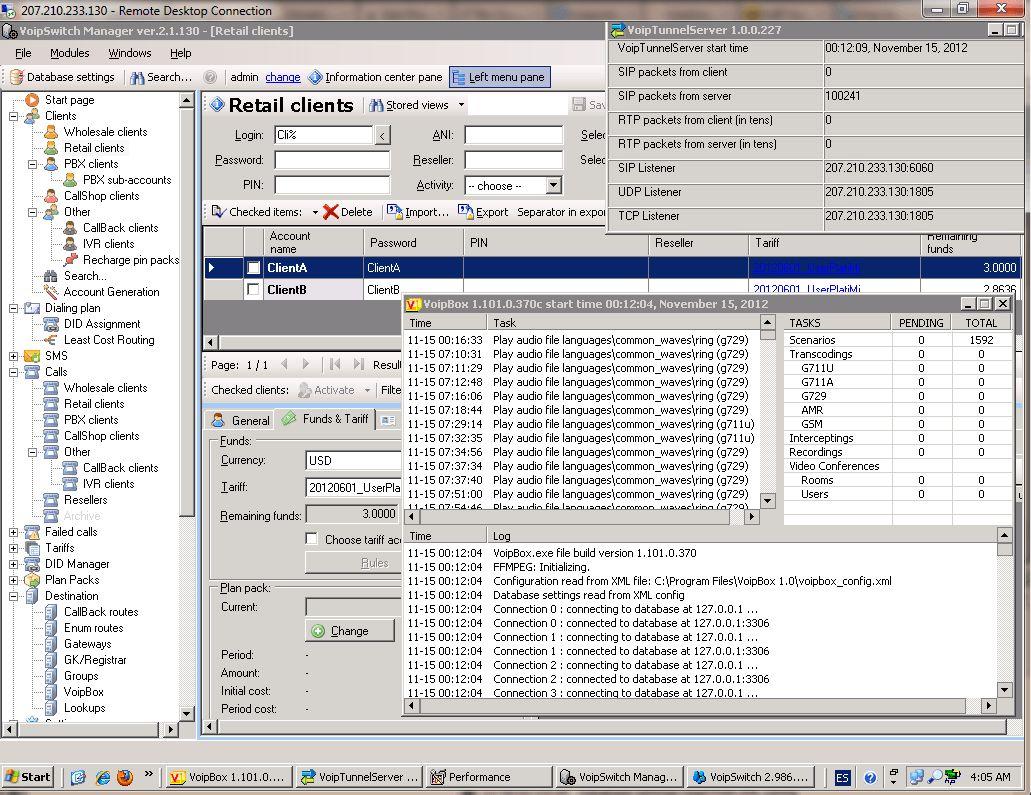Click the Rules button
This screenshot has width=1031, height=795.
tap(353, 563)
